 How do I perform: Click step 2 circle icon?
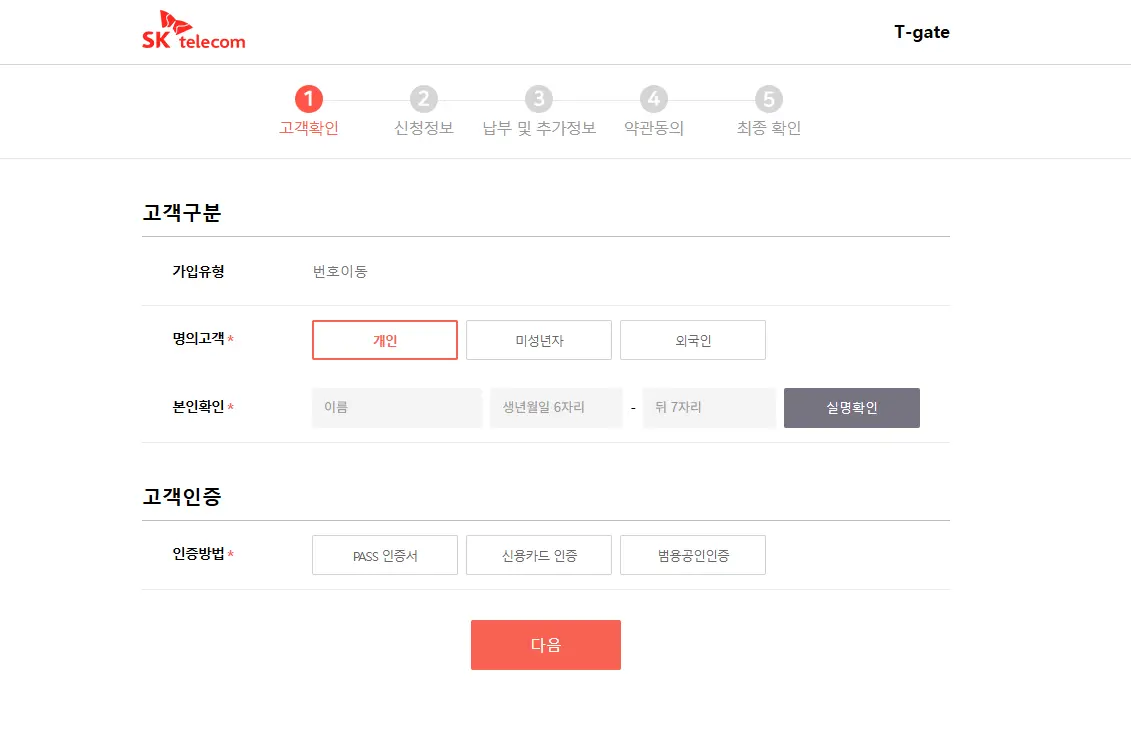tap(424, 99)
